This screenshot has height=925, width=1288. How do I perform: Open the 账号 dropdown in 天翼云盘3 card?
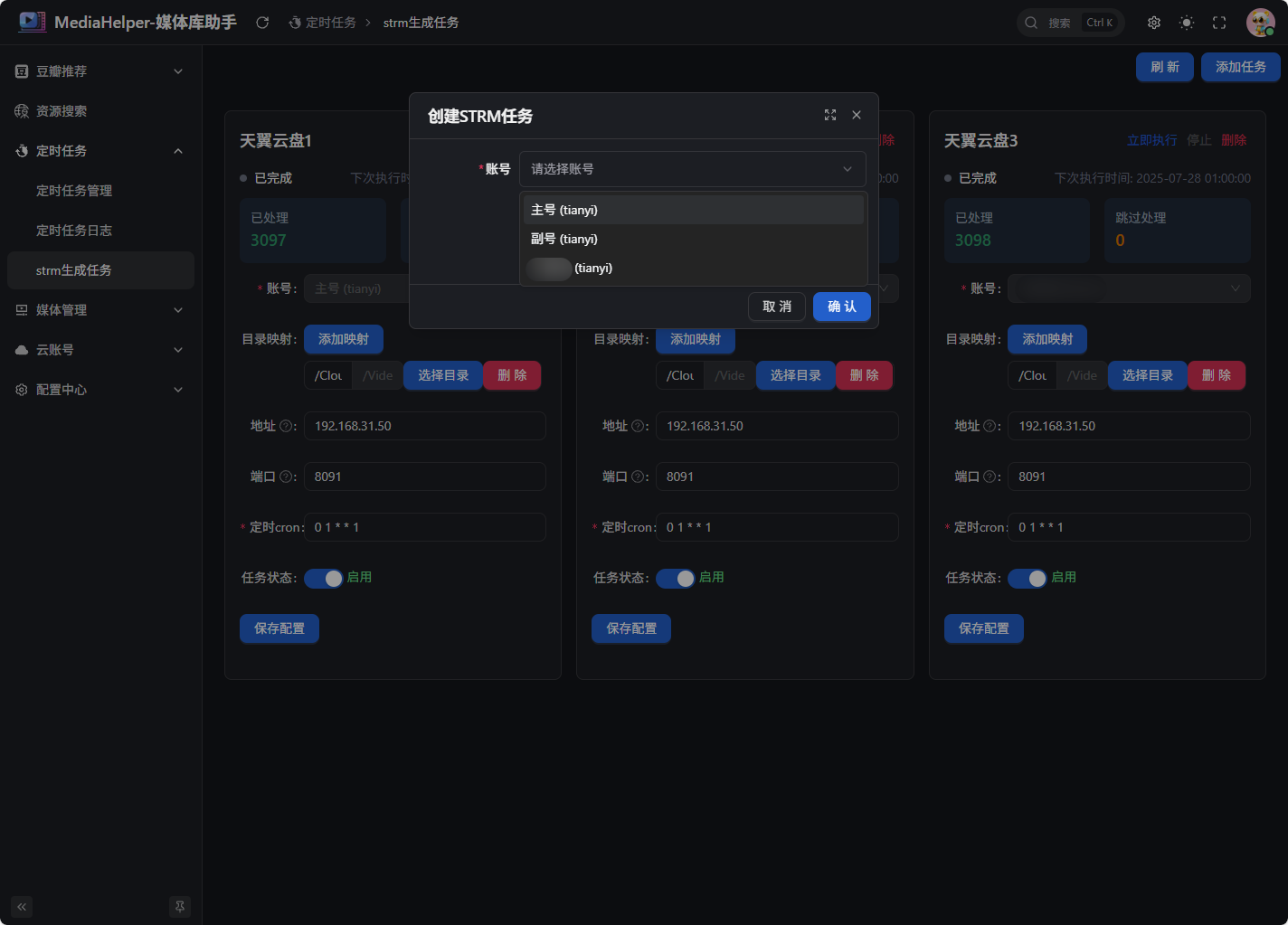[1129, 288]
